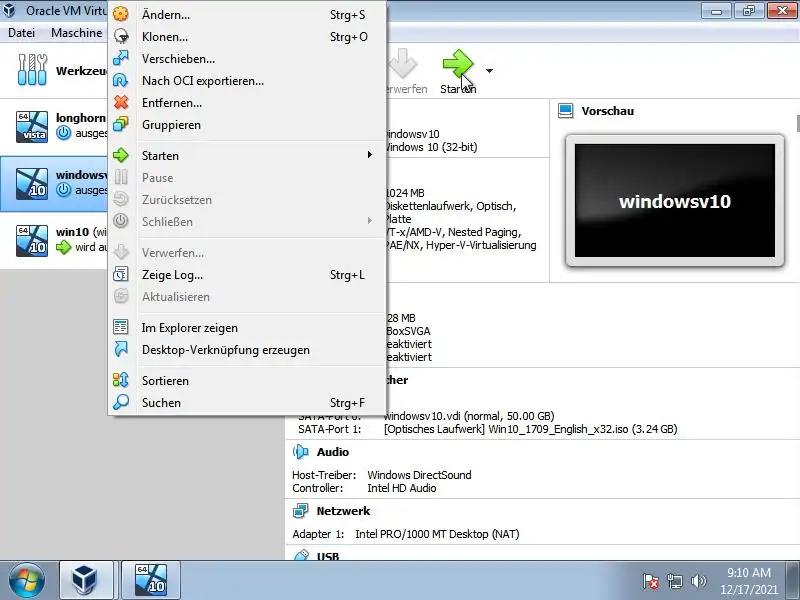The height and width of the screenshot is (600, 800).
Task: Choose Ändern... from the context menu
Action: pyautogui.click(x=247, y=15)
